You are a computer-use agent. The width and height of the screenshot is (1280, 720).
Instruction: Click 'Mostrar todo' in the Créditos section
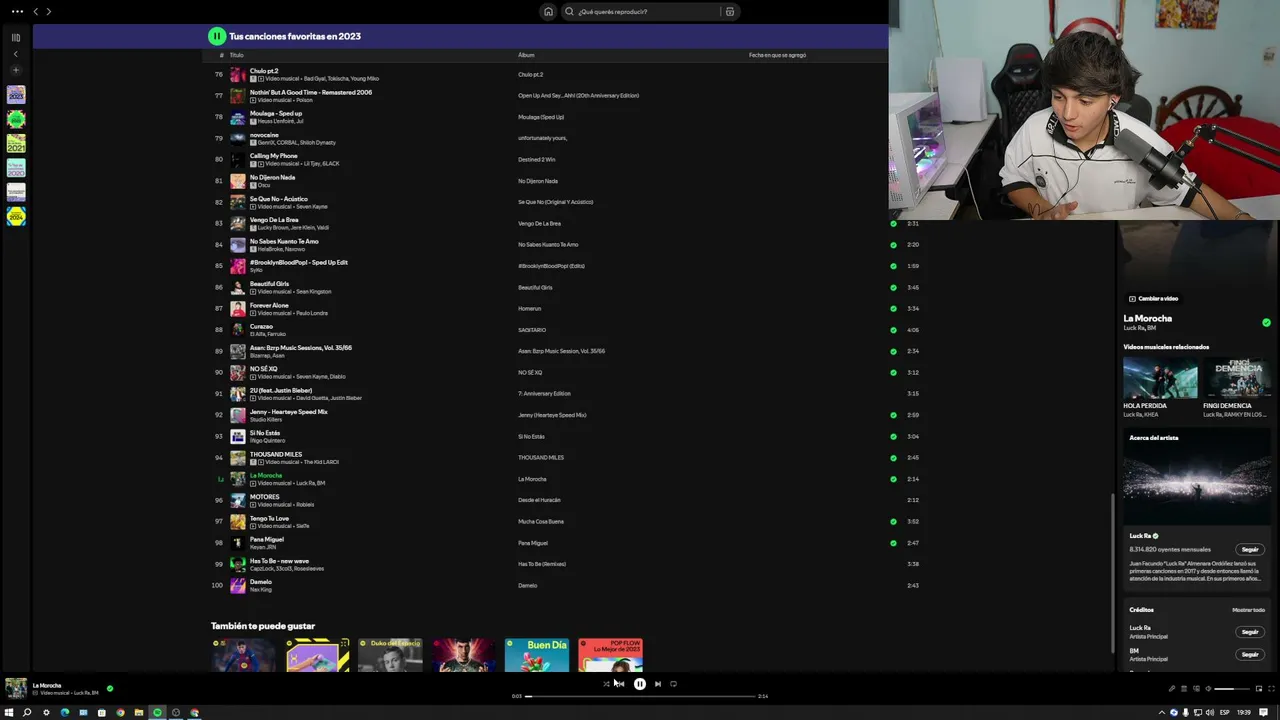coord(1248,610)
